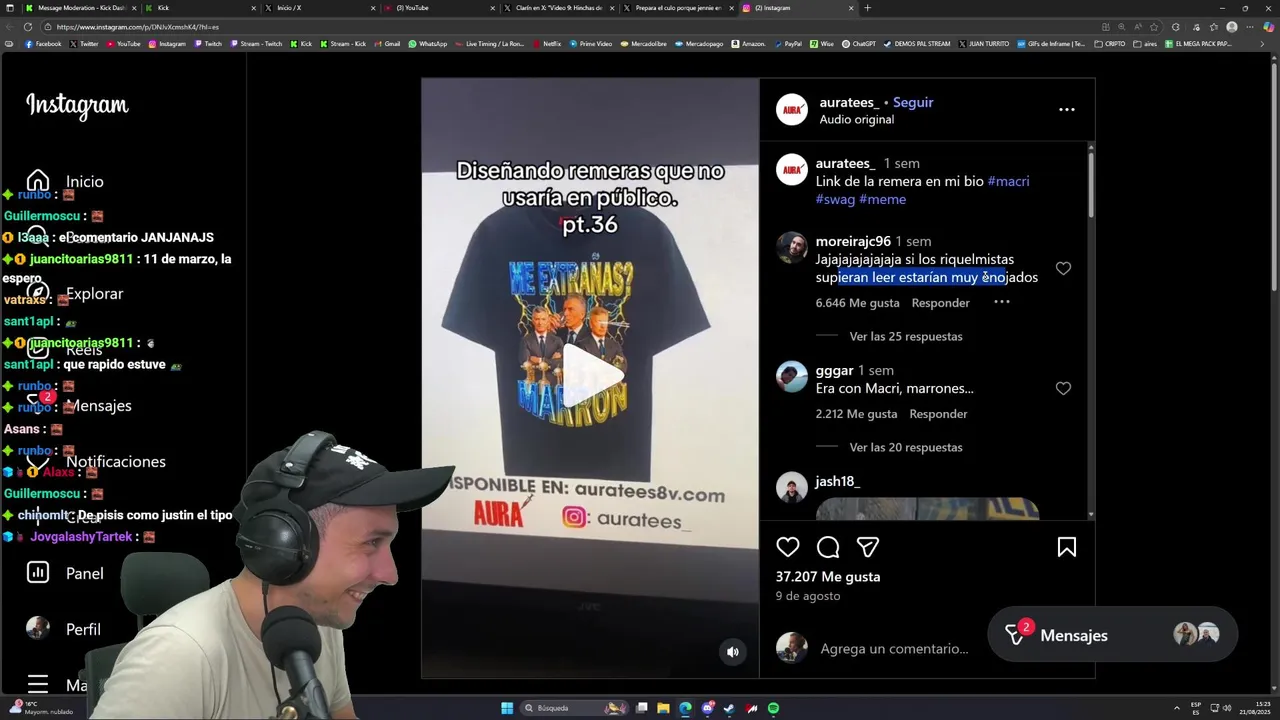Viewport: 1280px width, 720px height.
Task: Open the hamburger Más menu in sidebar
Action: 38,684
